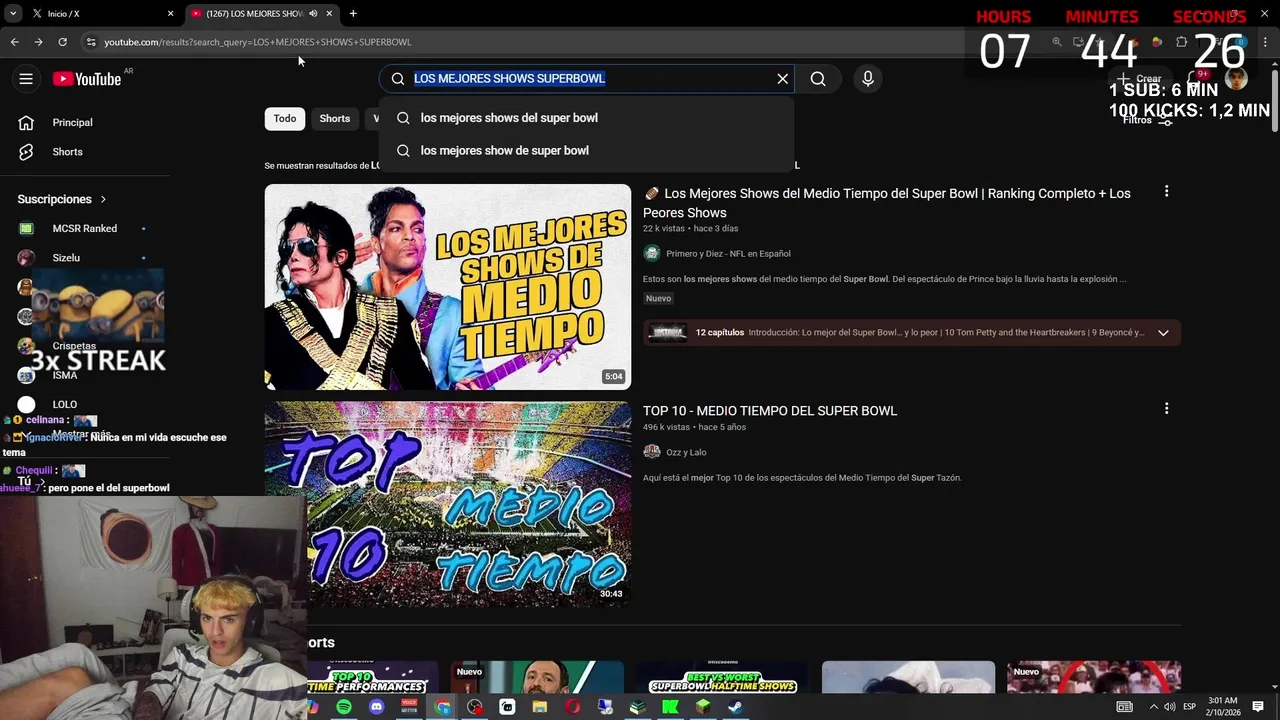Open the tab search dropdown arrow
The width and height of the screenshot is (1280, 720).
(x=13, y=14)
